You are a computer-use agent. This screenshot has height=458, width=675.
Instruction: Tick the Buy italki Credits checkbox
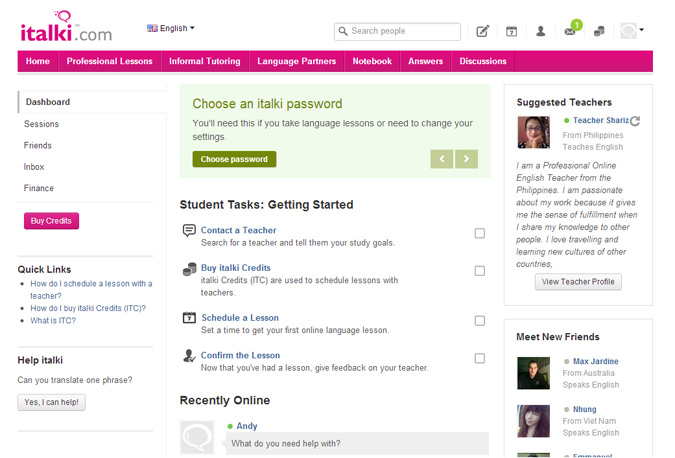pyautogui.click(x=480, y=271)
